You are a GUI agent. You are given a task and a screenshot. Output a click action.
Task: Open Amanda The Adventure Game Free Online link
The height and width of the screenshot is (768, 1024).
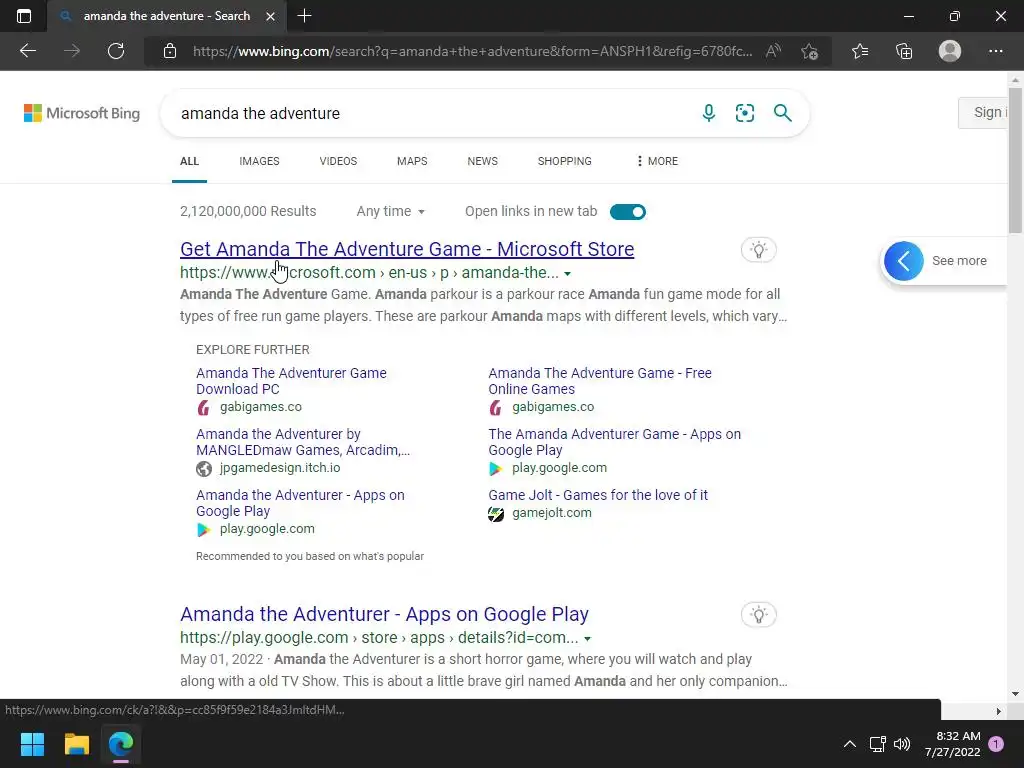[x=600, y=381]
